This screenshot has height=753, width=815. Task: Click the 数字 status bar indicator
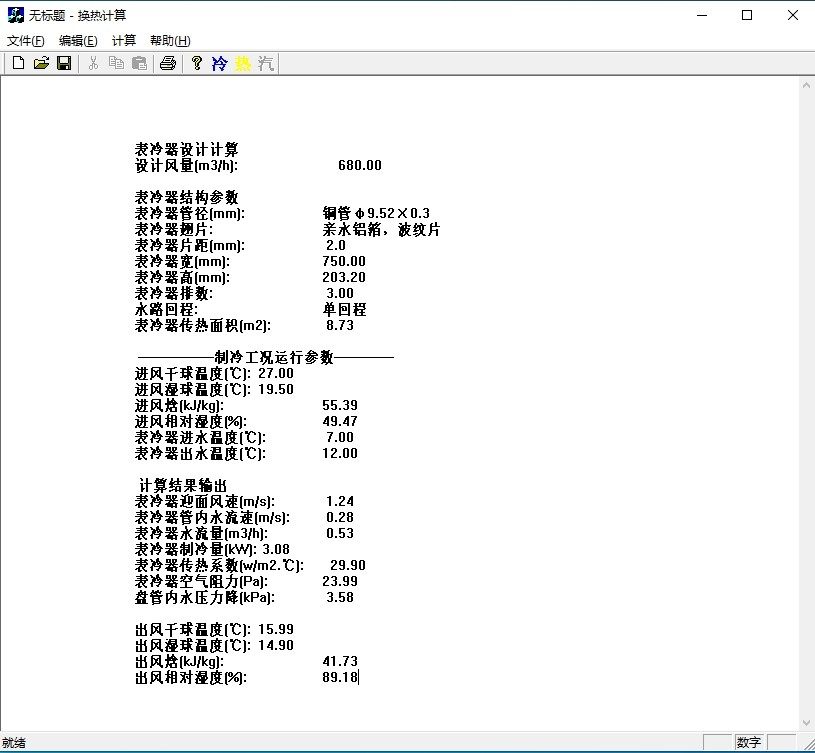[748, 743]
